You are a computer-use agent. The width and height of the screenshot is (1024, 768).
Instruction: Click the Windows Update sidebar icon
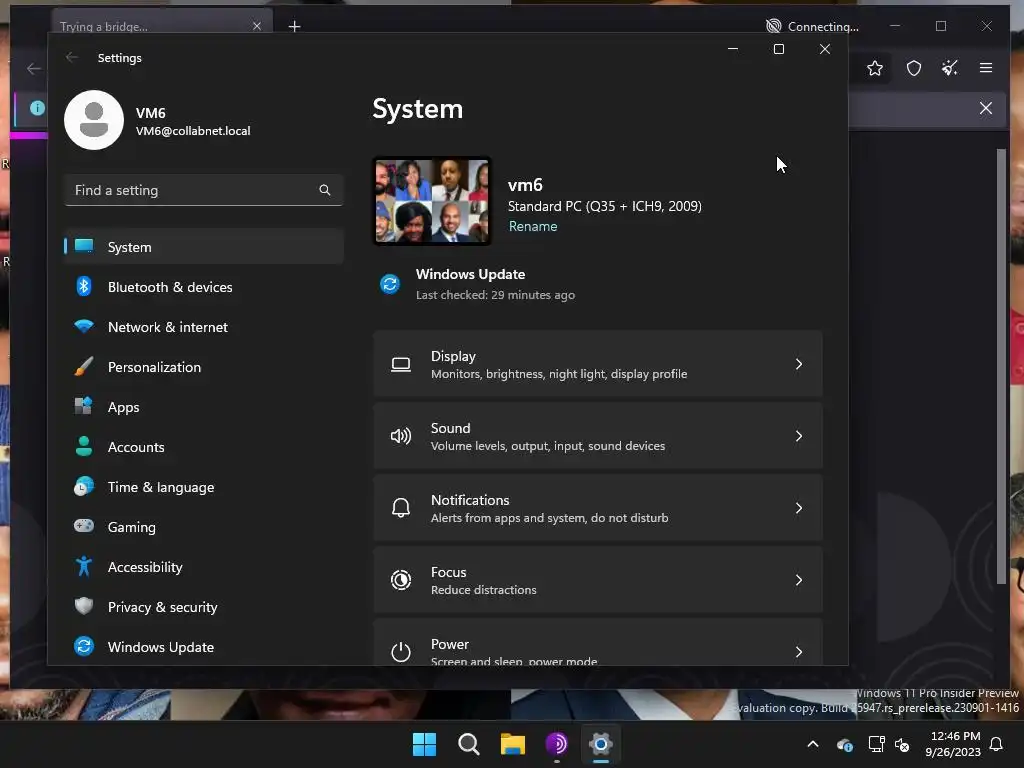point(84,646)
